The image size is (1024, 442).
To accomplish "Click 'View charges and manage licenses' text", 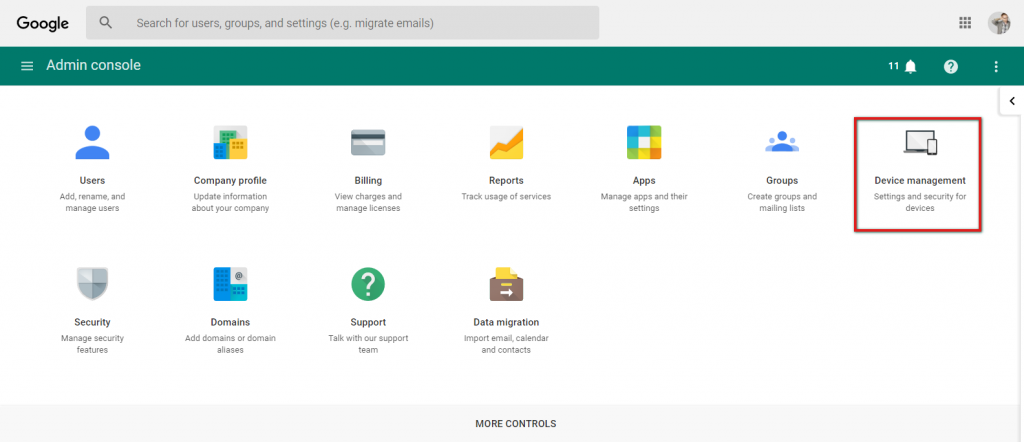I will click(368, 202).
